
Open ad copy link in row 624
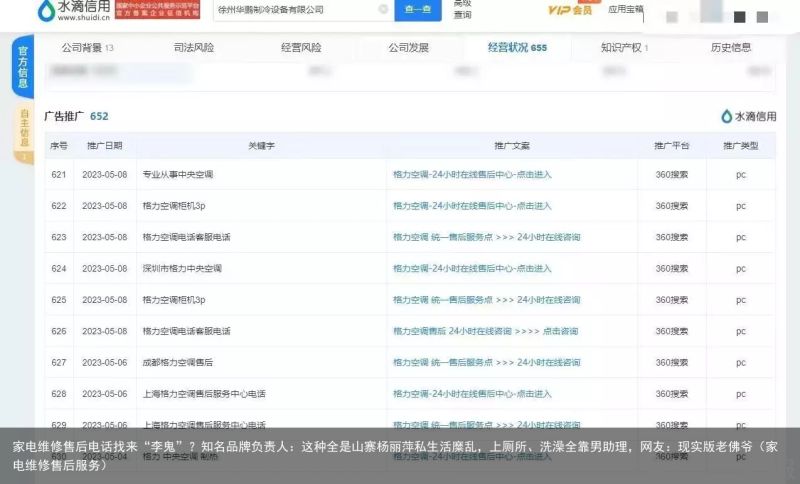tap(472, 269)
